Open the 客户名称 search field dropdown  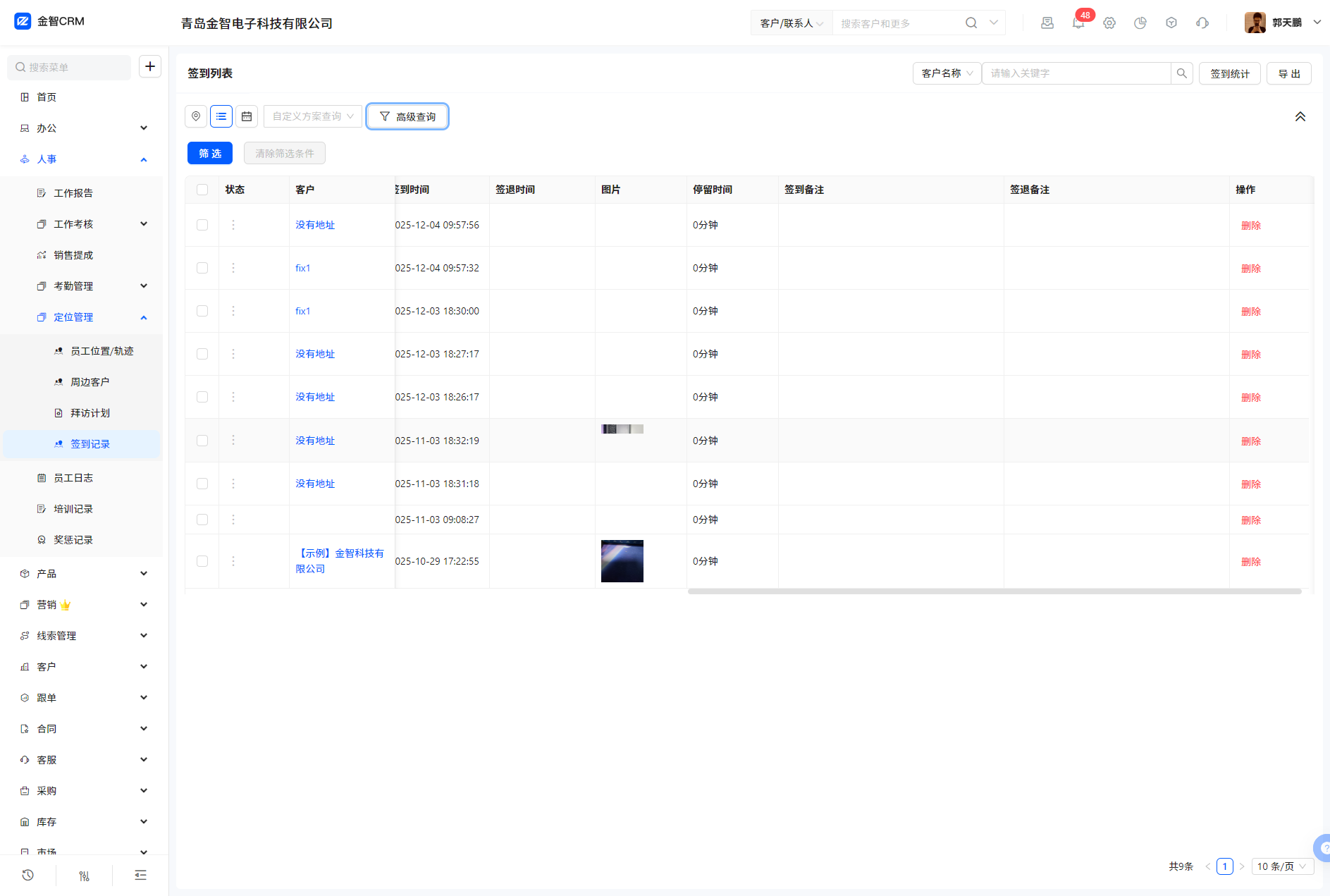point(947,73)
